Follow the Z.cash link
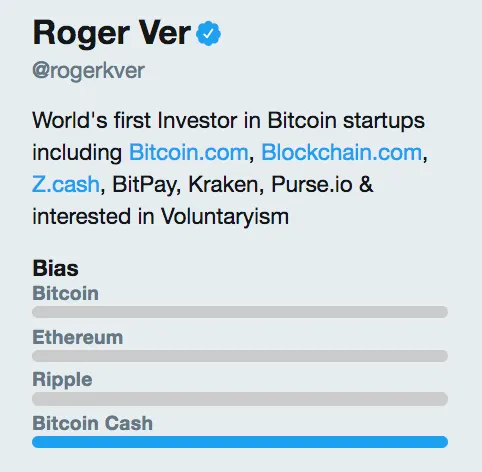 (66, 184)
